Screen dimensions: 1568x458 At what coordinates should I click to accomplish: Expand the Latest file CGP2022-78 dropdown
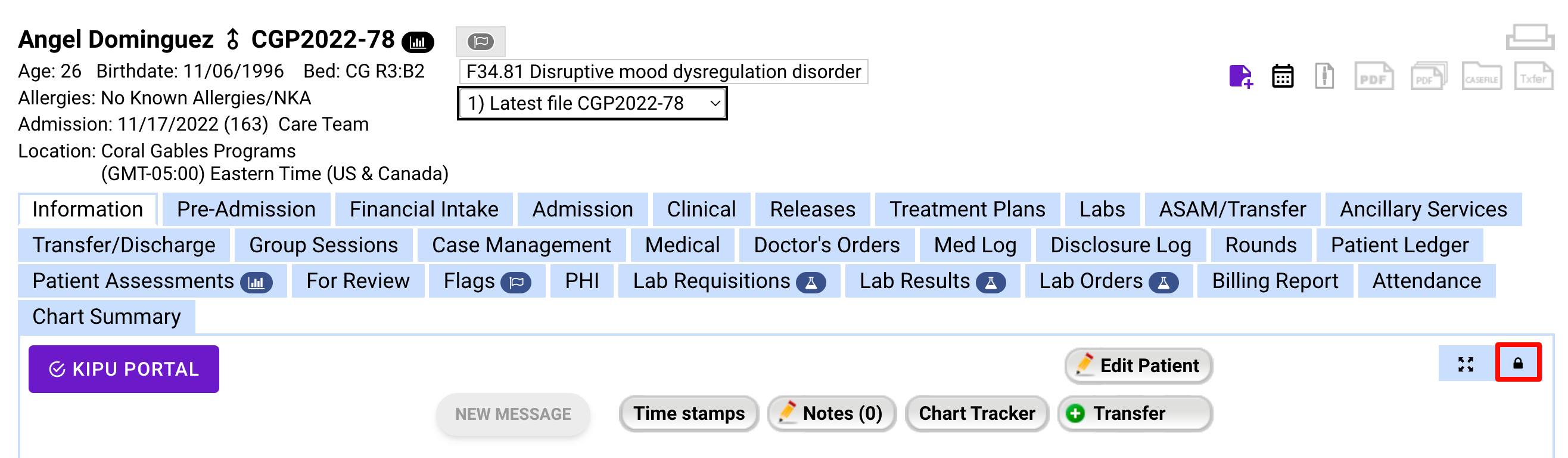tap(592, 104)
